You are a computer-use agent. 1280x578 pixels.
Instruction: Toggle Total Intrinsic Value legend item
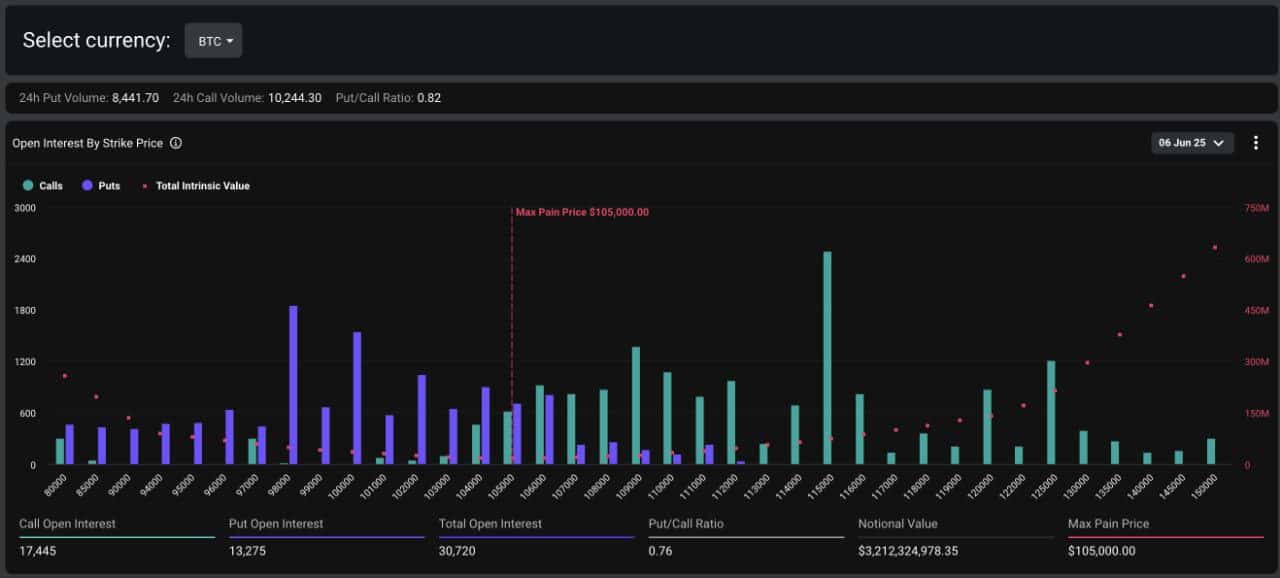(196, 186)
